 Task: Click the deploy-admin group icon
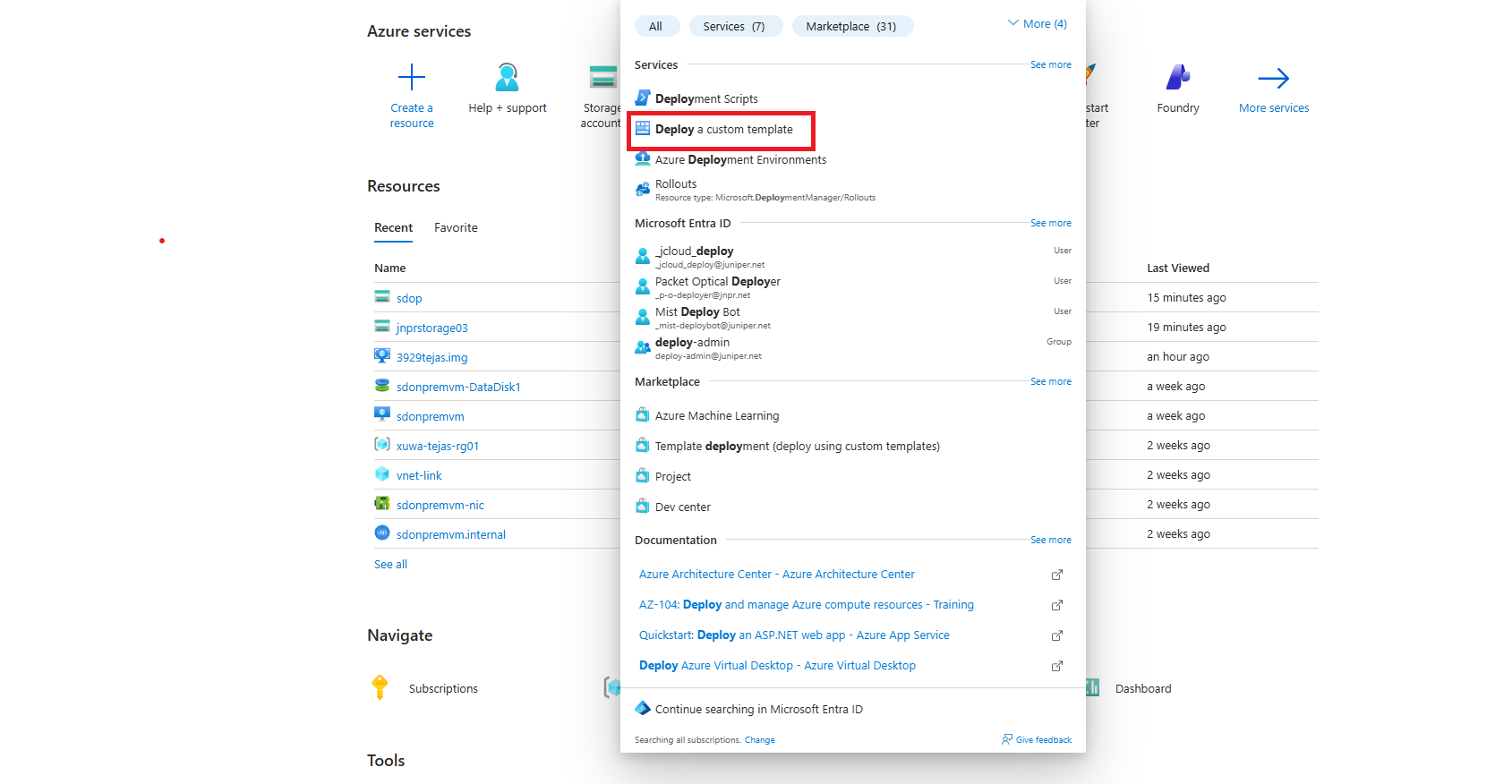(643, 347)
